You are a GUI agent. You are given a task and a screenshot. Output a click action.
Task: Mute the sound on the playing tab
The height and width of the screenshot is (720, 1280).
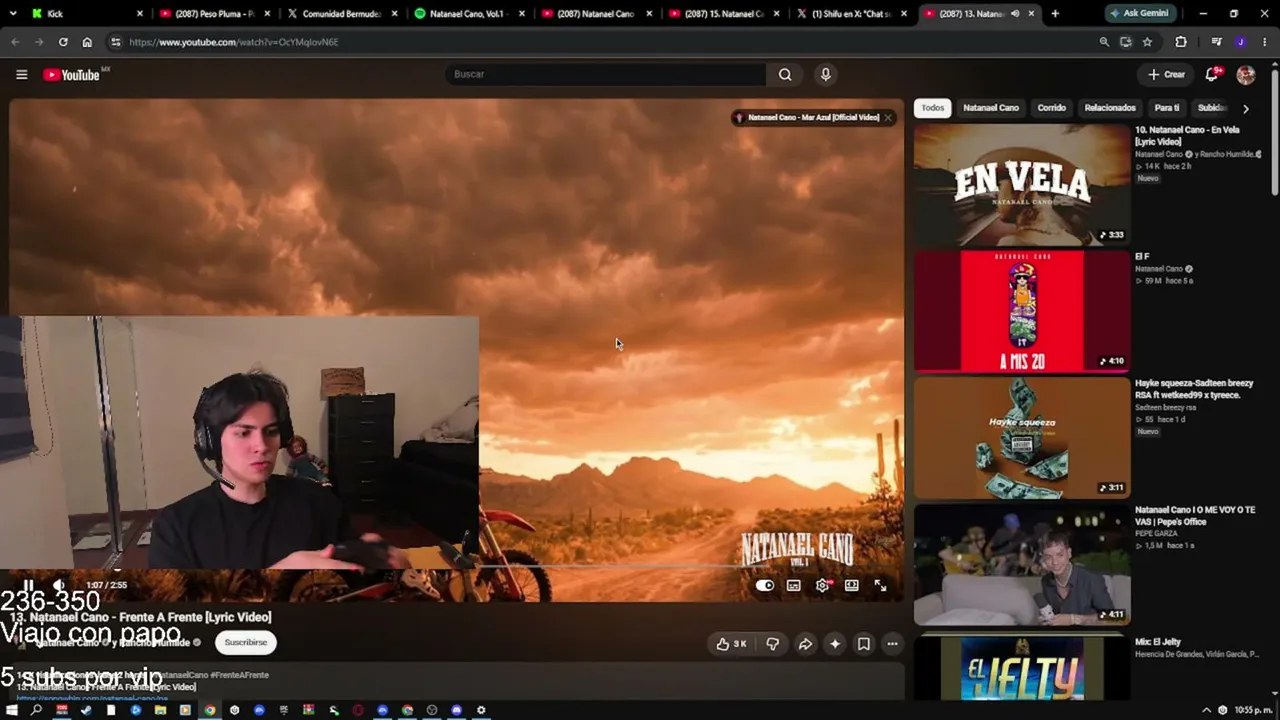(x=1015, y=14)
